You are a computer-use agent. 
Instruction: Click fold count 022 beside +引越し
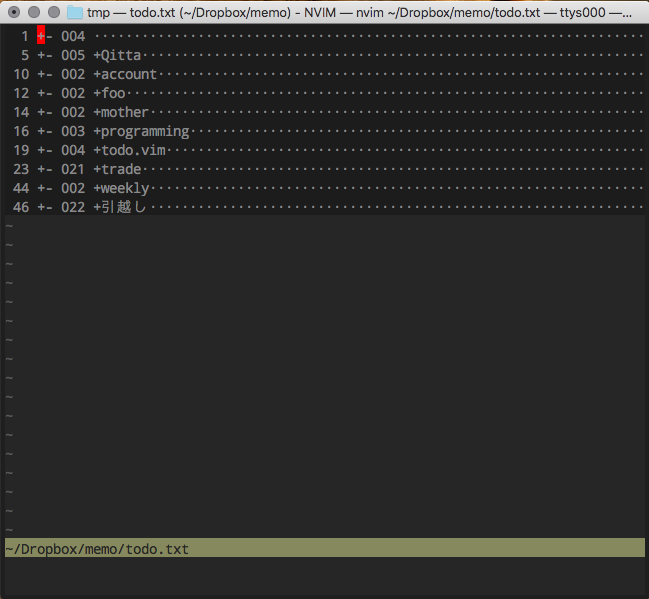pyautogui.click(x=73, y=207)
